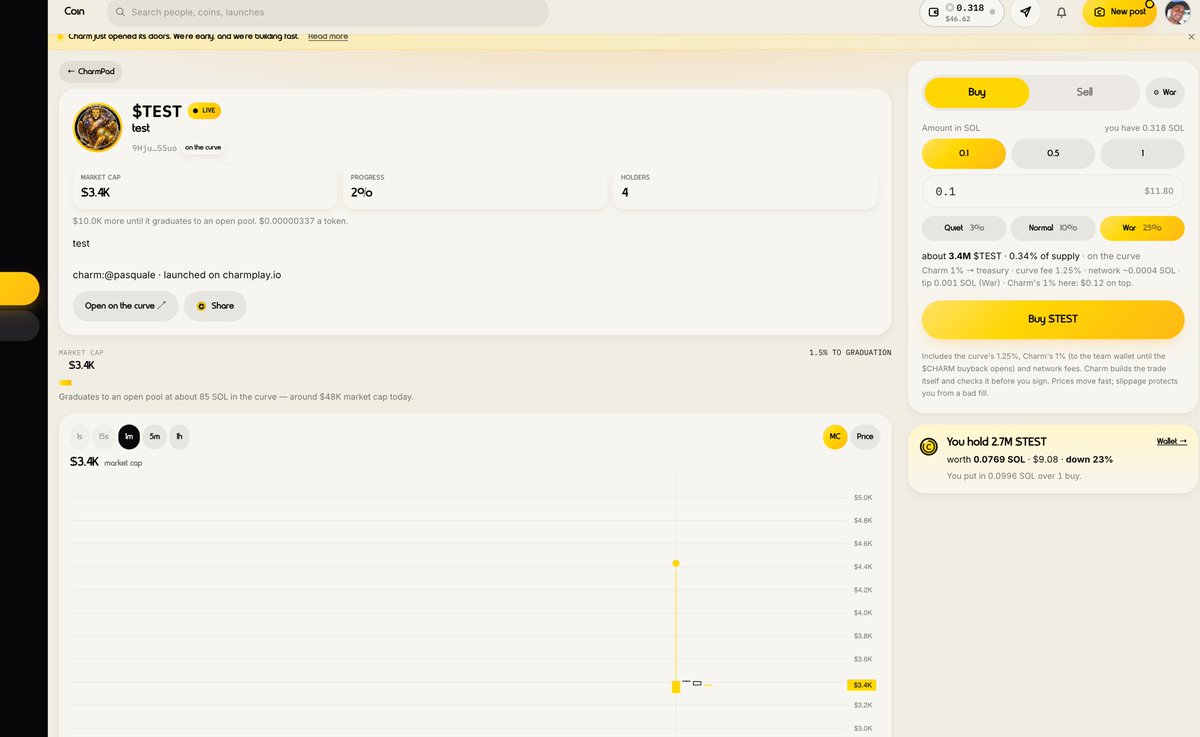Click the MARKET CAP $3.4K stat card
The image size is (1200, 737).
point(204,187)
